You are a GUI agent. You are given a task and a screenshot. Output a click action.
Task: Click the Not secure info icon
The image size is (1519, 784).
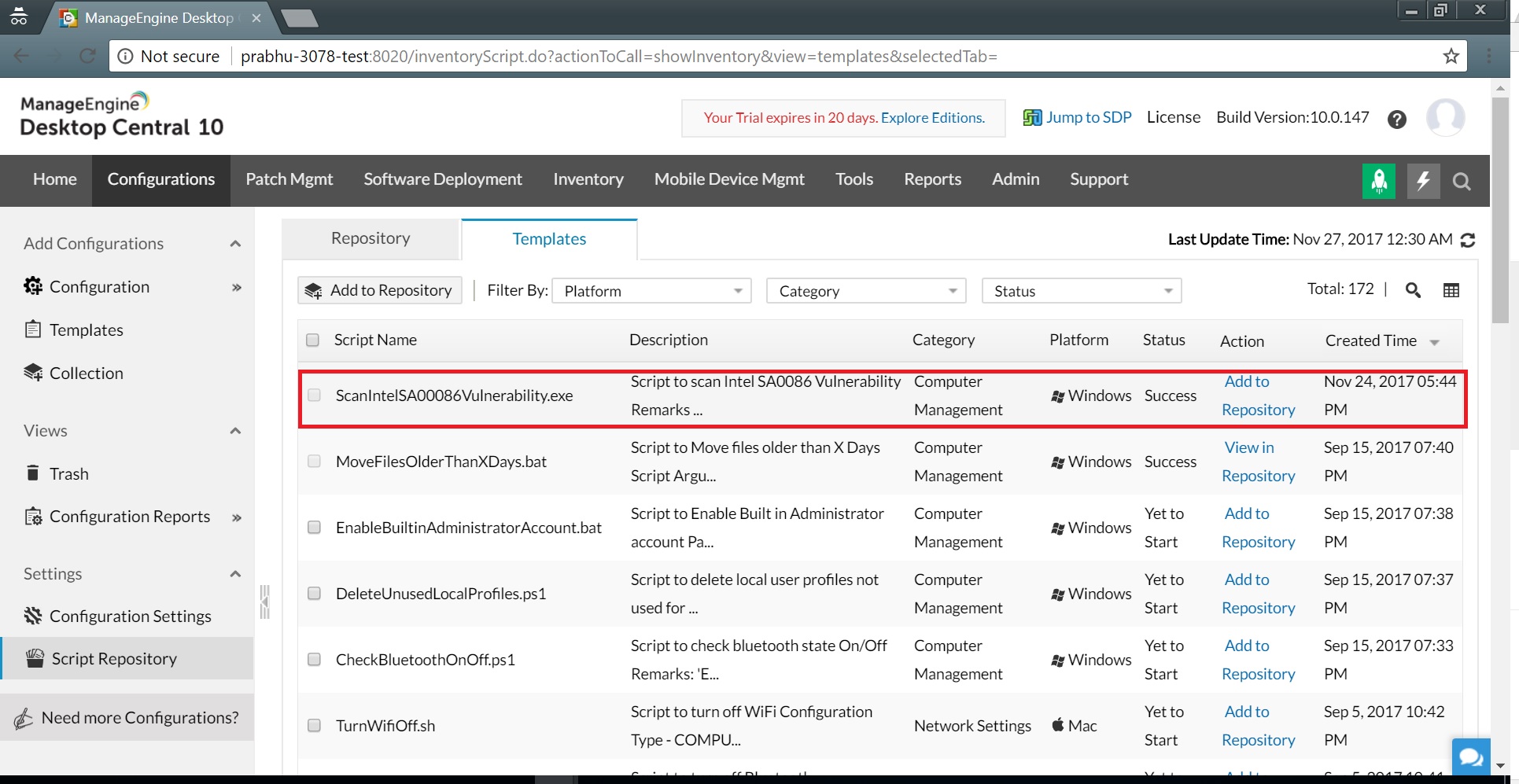(125, 56)
